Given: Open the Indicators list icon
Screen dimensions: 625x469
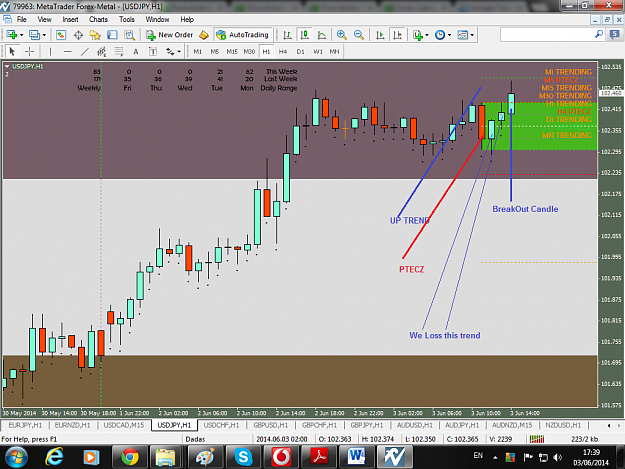Looking at the screenshot, I should (418, 35).
